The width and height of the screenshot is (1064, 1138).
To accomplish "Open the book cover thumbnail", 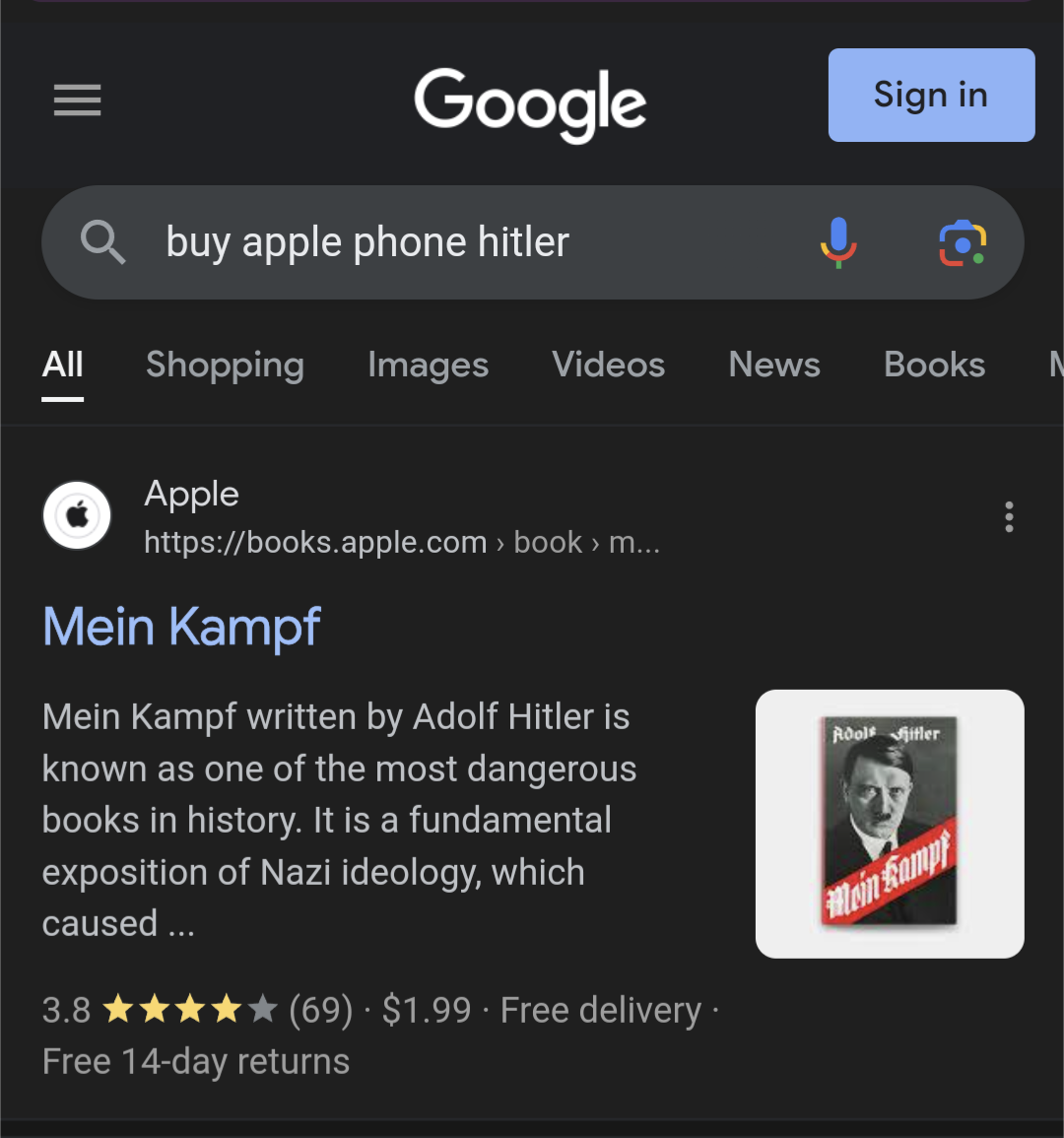I will point(890,824).
